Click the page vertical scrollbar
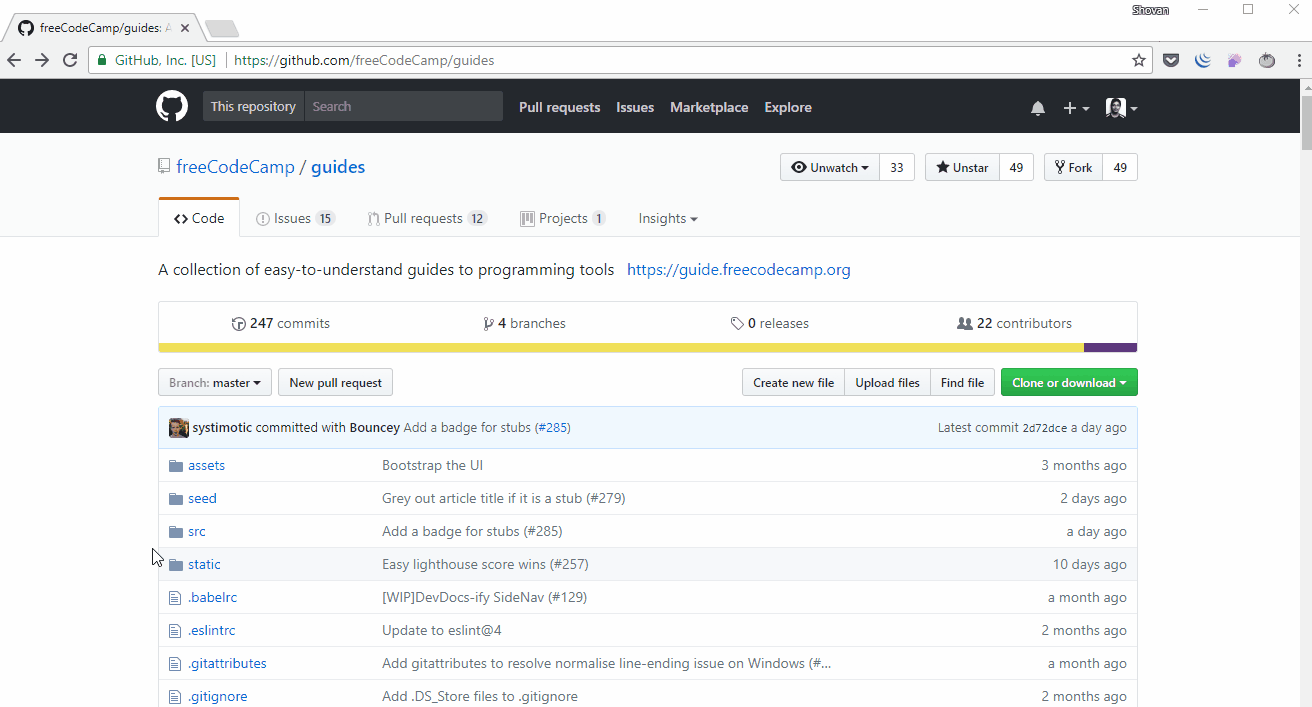 click(x=1306, y=123)
